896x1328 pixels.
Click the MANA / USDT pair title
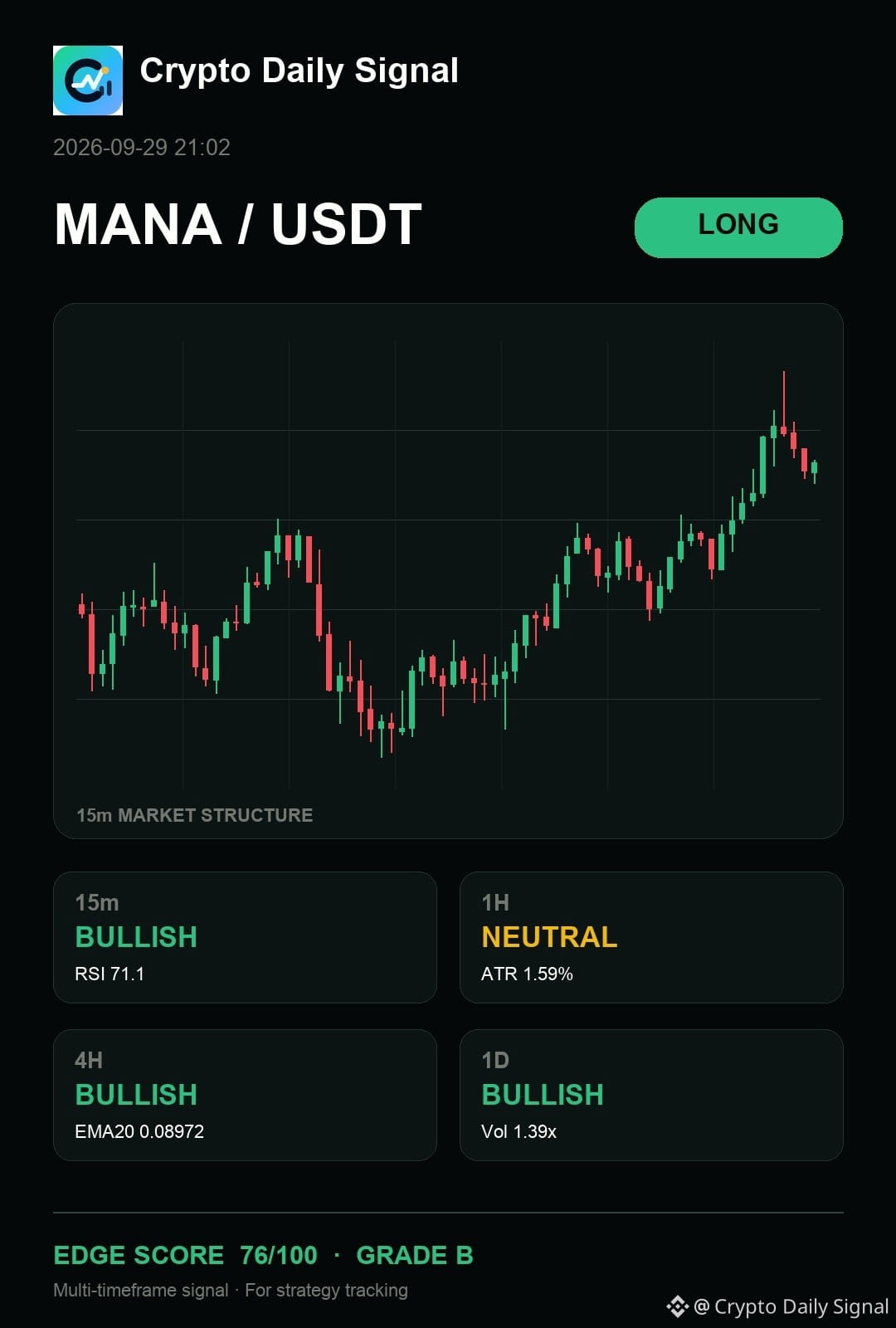(238, 225)
